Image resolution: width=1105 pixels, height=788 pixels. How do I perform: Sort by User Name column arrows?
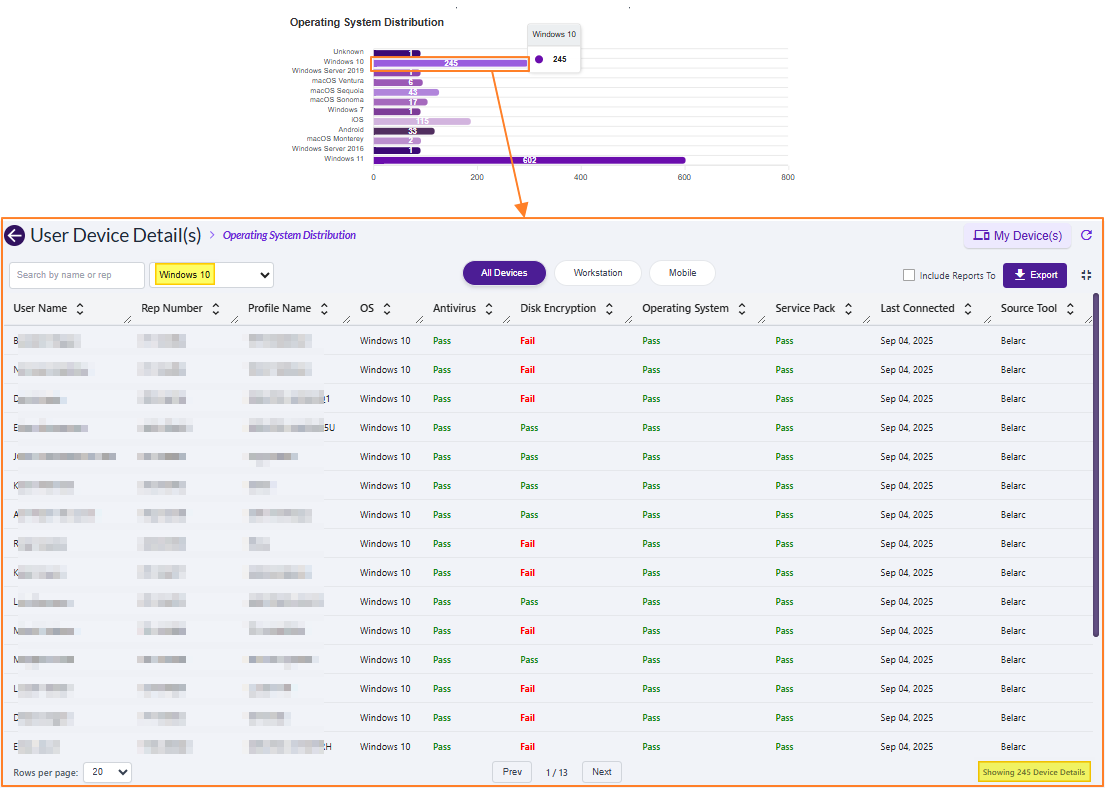coord(80,309)
